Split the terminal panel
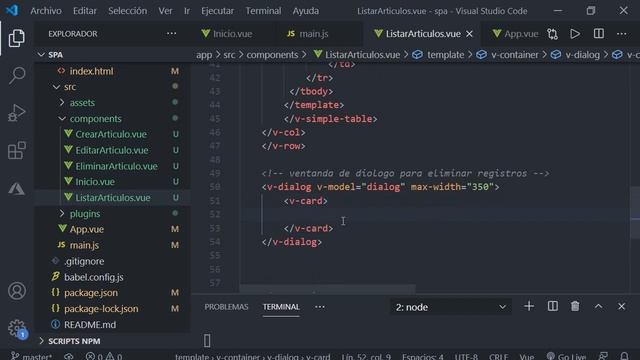 pyautogui.click(x=553, y=306)
